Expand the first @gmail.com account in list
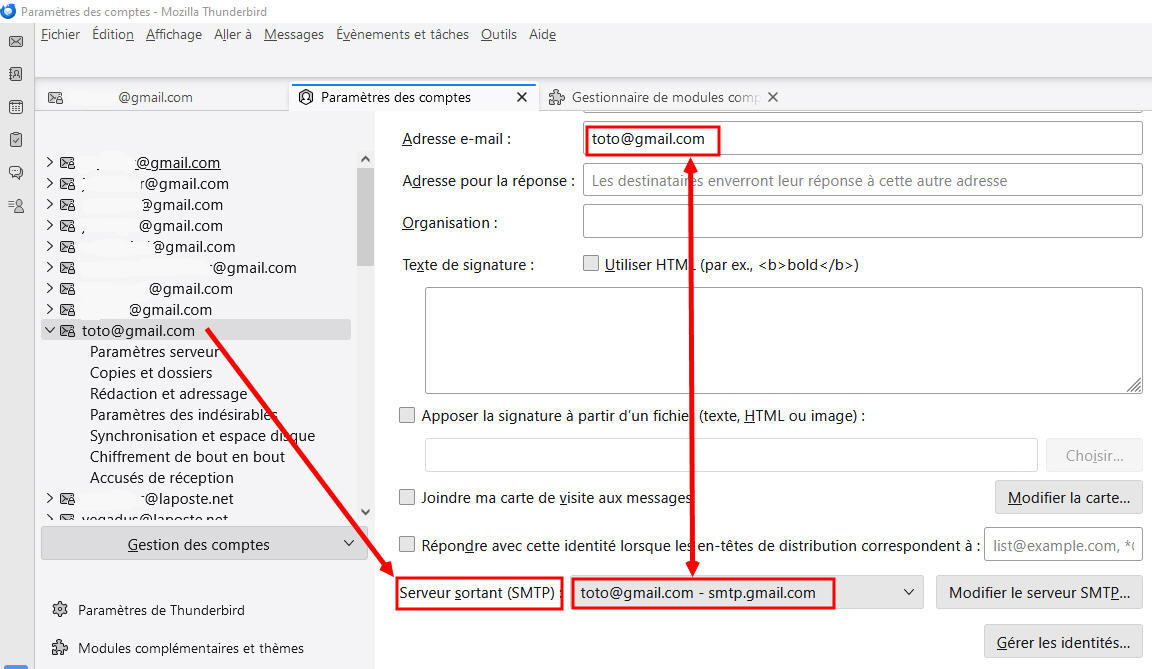Screen dimensions: 1152x669 [x=50, y=162]
